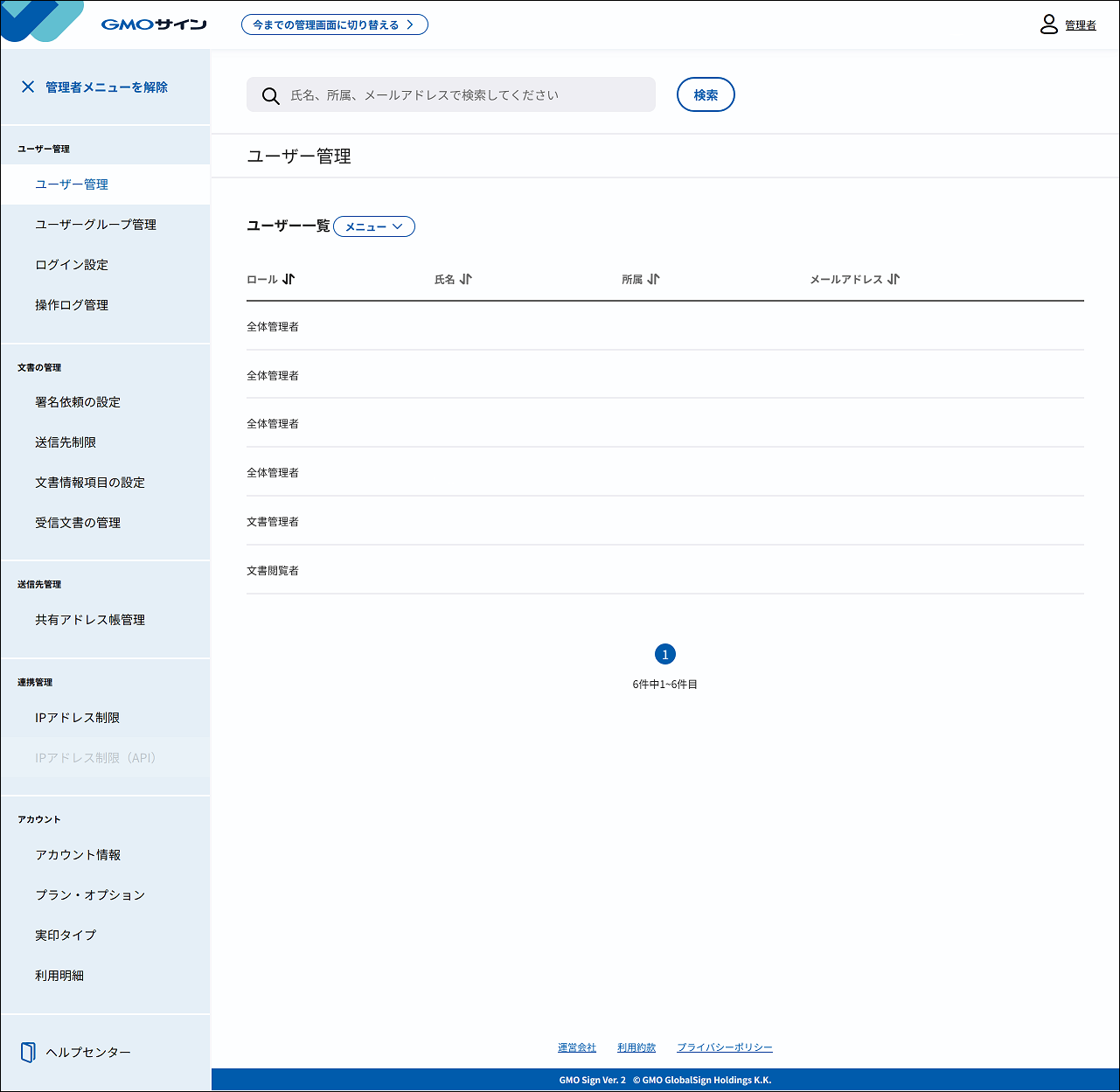This screenshot has width=1120, height=1092.
Task: Switch to the previous admin screen
Action: (334, 24)
